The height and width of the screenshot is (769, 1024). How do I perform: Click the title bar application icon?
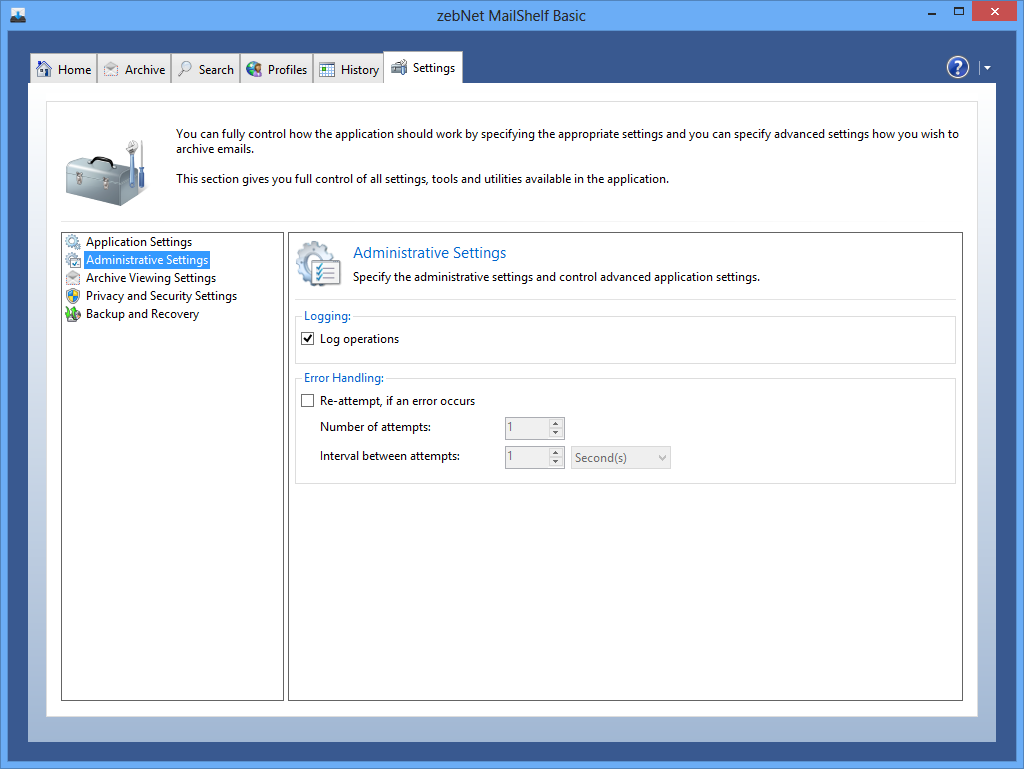click(x=18, y=15)
